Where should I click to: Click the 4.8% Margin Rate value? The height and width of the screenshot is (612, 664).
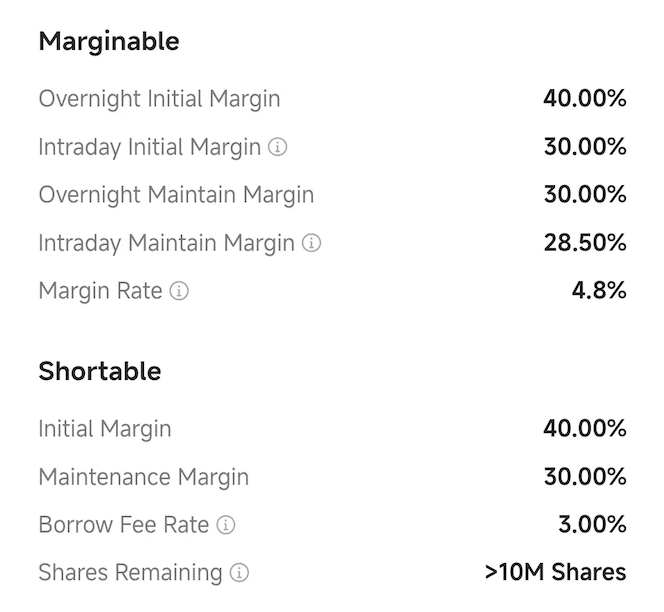point(599,291)
